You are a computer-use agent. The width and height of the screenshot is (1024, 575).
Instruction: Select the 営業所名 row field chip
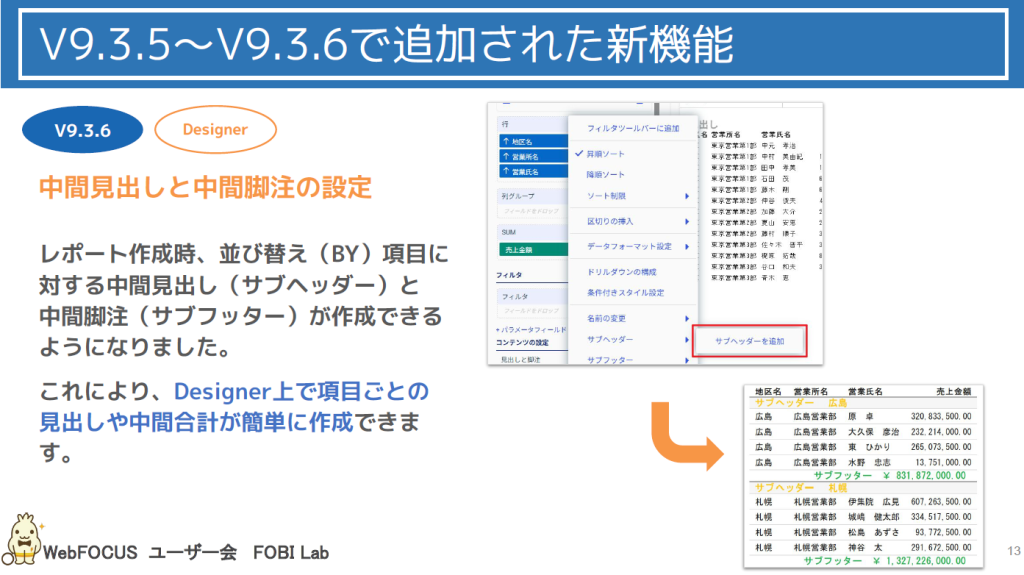(527, 157)
